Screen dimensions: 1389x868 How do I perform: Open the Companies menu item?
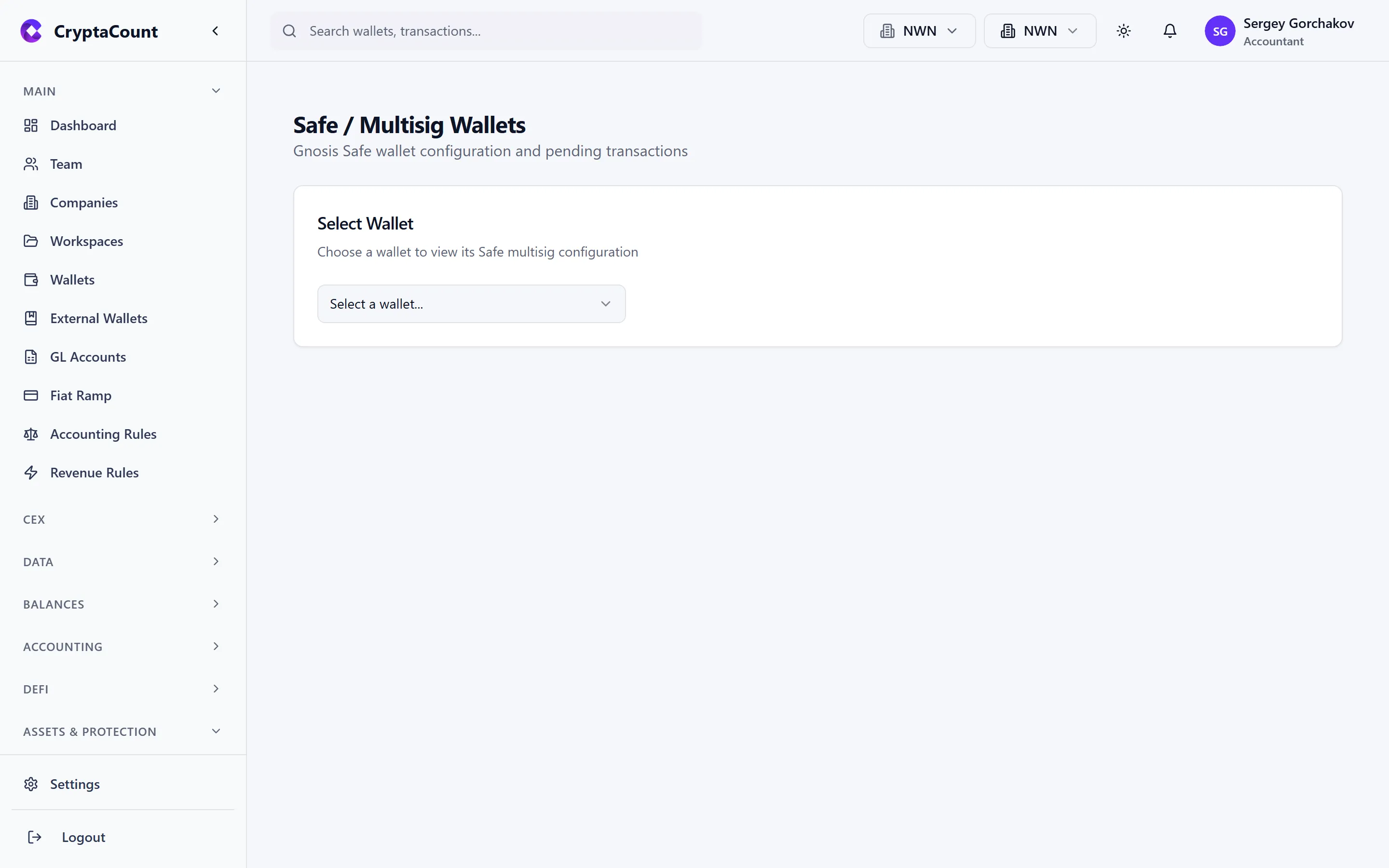coord(83,202)
